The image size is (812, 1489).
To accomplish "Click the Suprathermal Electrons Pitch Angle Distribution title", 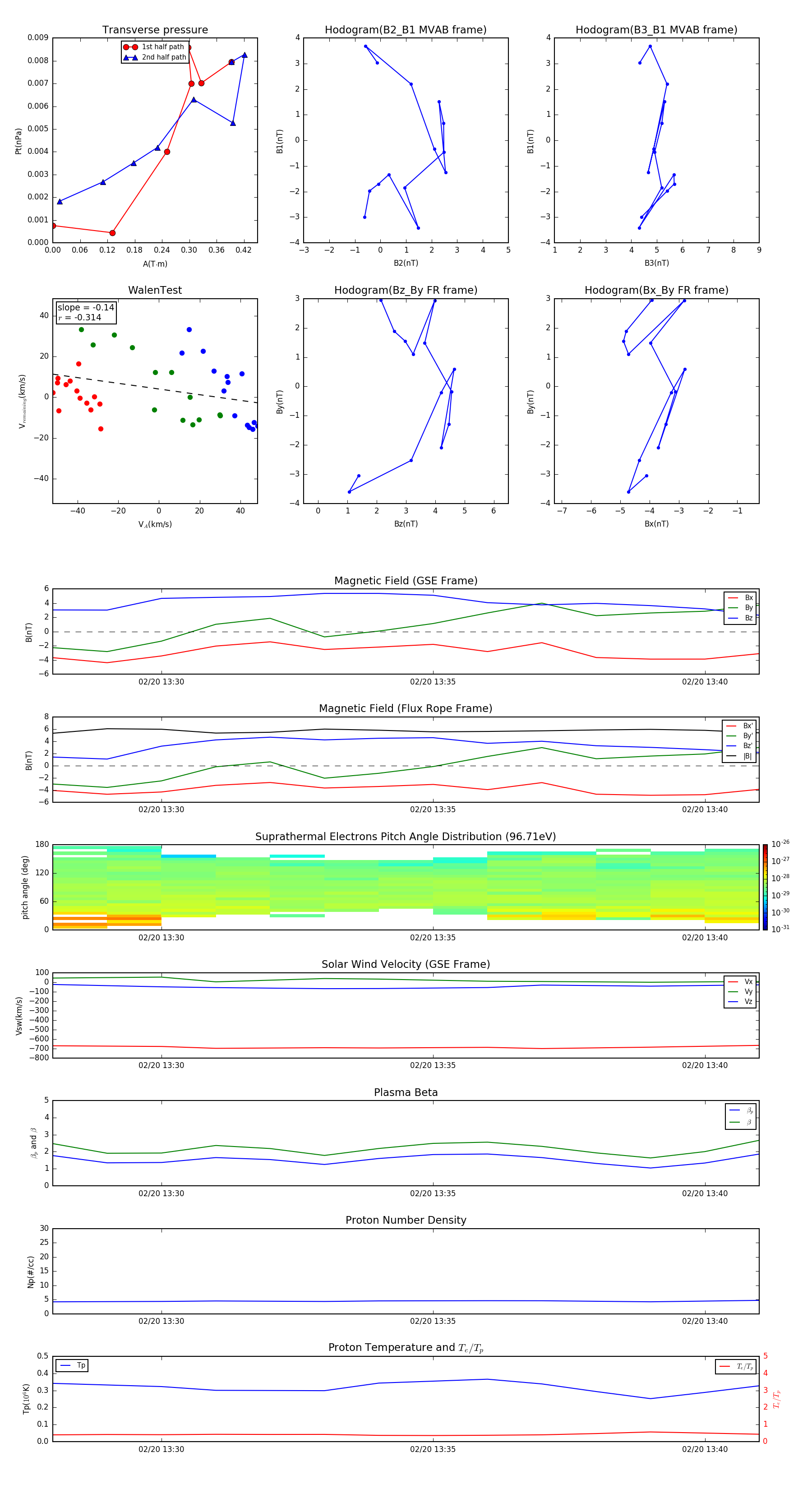I will 406,837.
